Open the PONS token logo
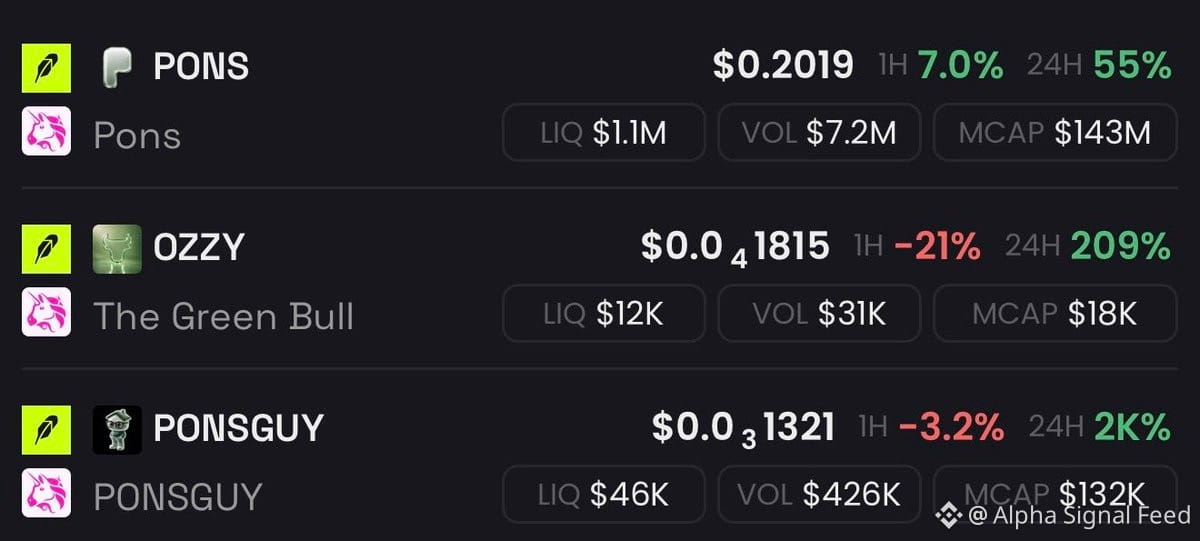 117,68
